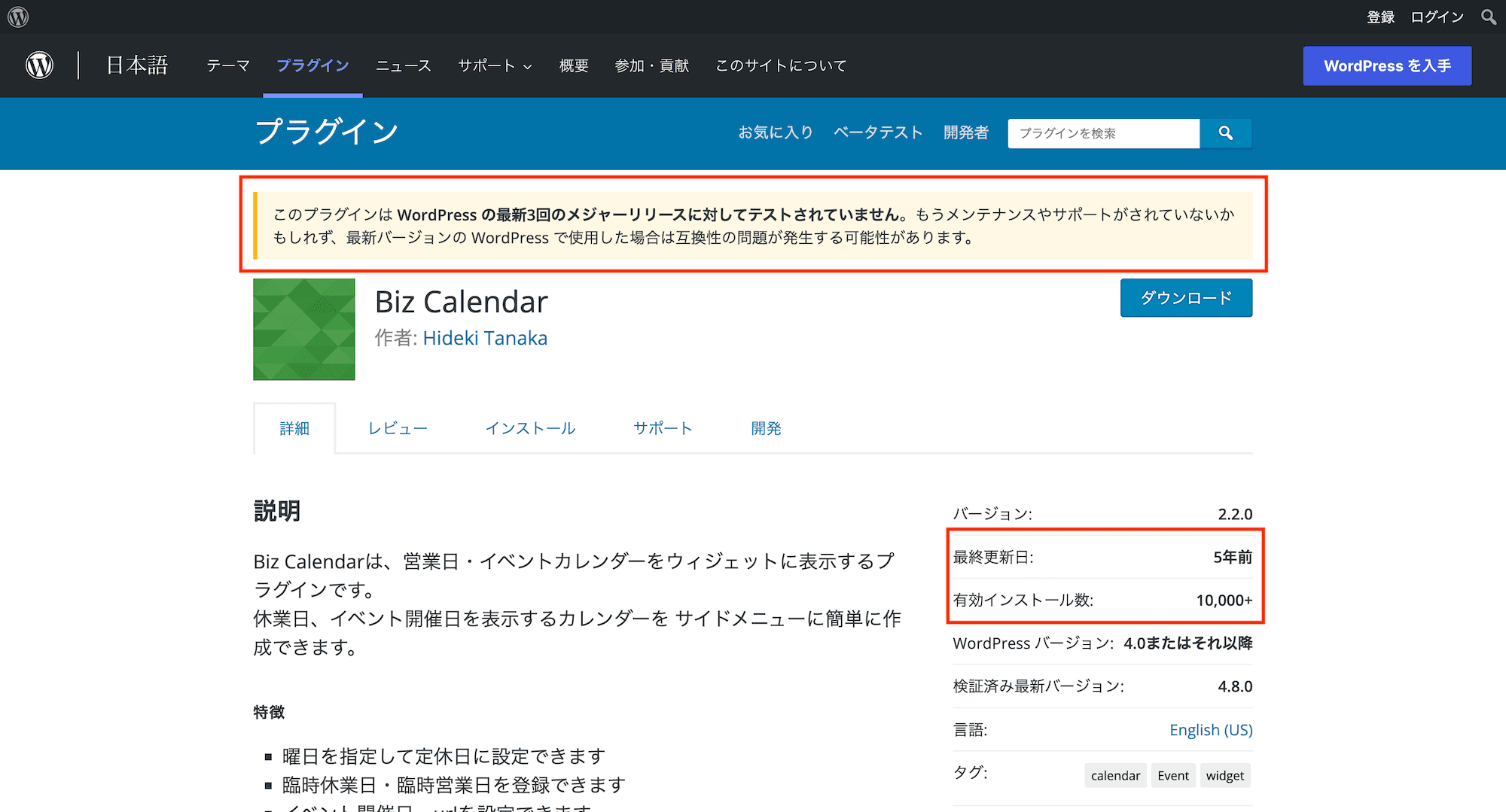Expand the サポート dropdown in navigation
Image resolution: width=1506 pixels, height=812 pixels.
coord(495,66)
